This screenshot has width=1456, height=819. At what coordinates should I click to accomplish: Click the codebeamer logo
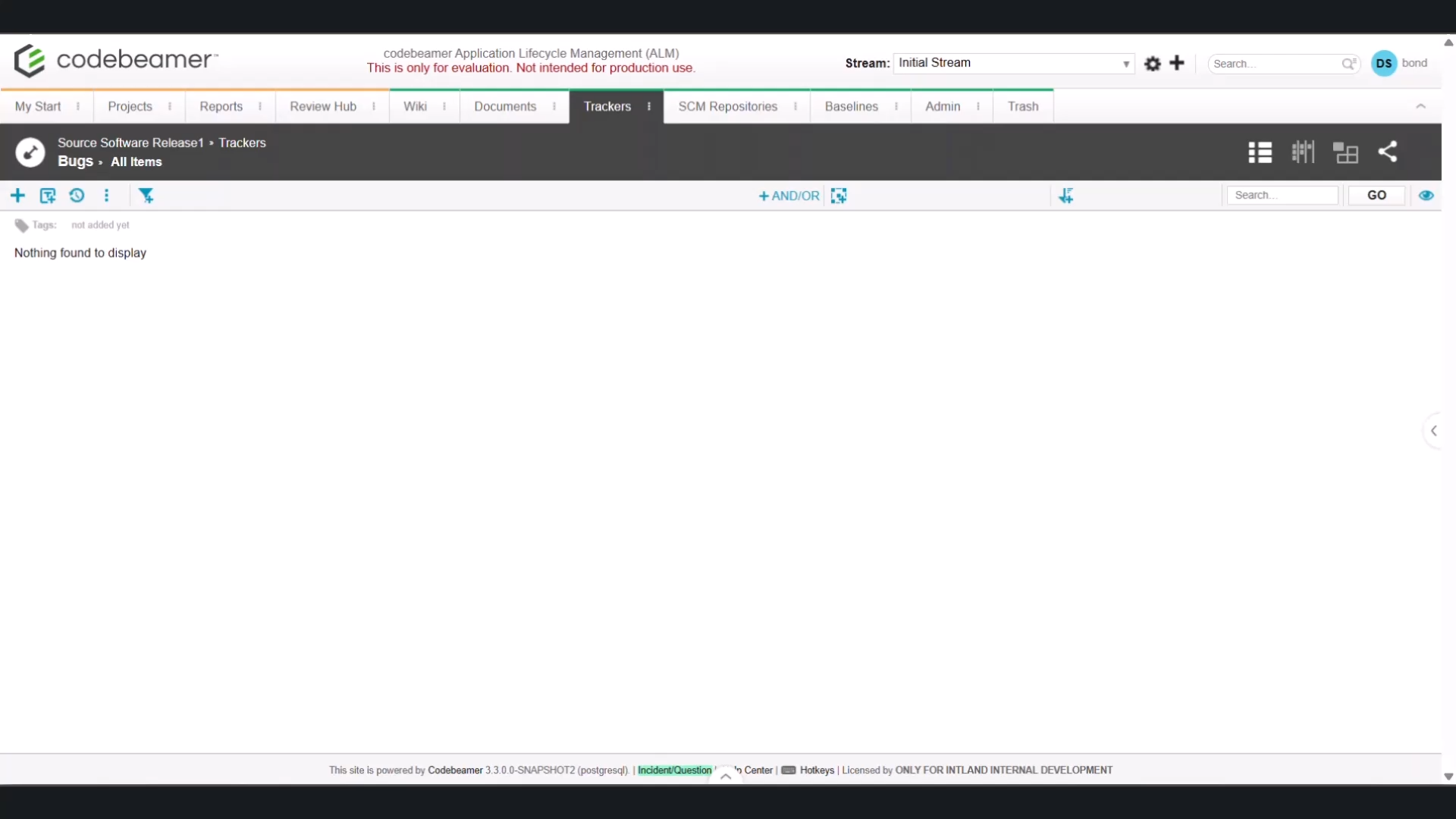pyautogui.click(x=115, y=61)
